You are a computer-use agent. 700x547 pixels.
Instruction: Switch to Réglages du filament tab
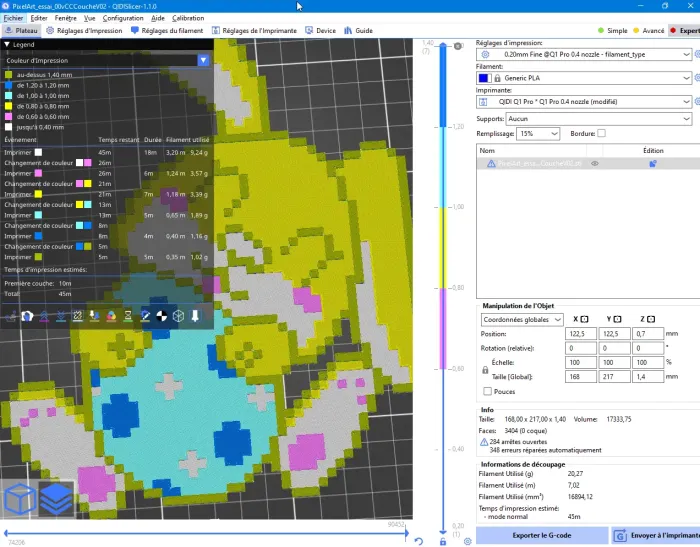(x=167, y=30)
